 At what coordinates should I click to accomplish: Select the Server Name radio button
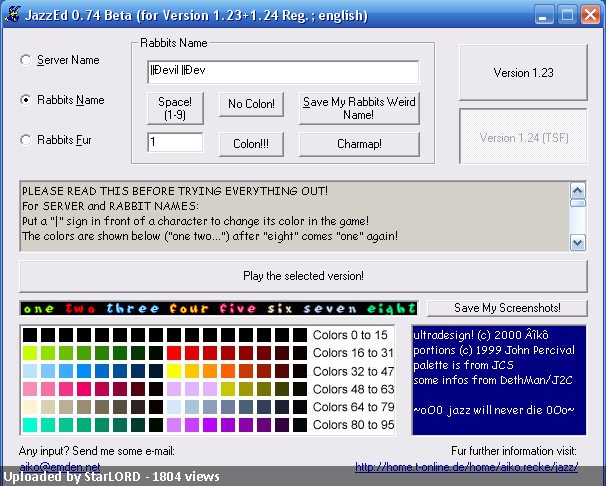point(26,60)
